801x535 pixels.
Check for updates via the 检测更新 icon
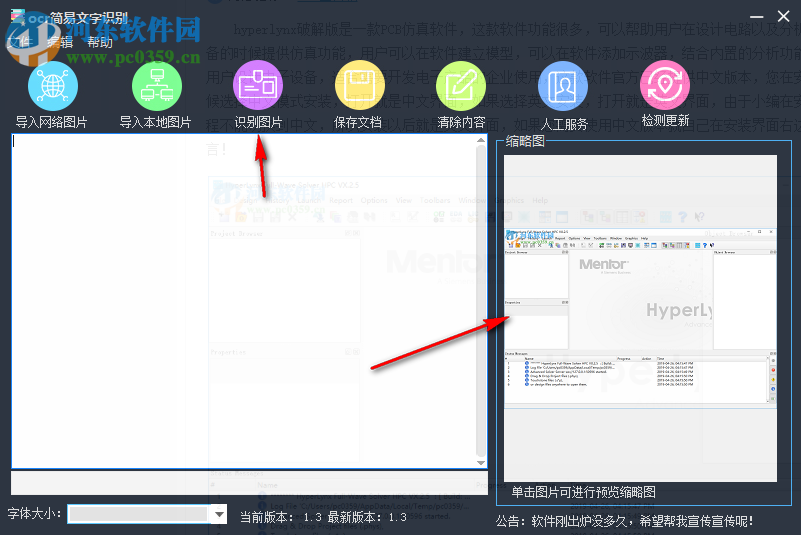tap(665, 85)
